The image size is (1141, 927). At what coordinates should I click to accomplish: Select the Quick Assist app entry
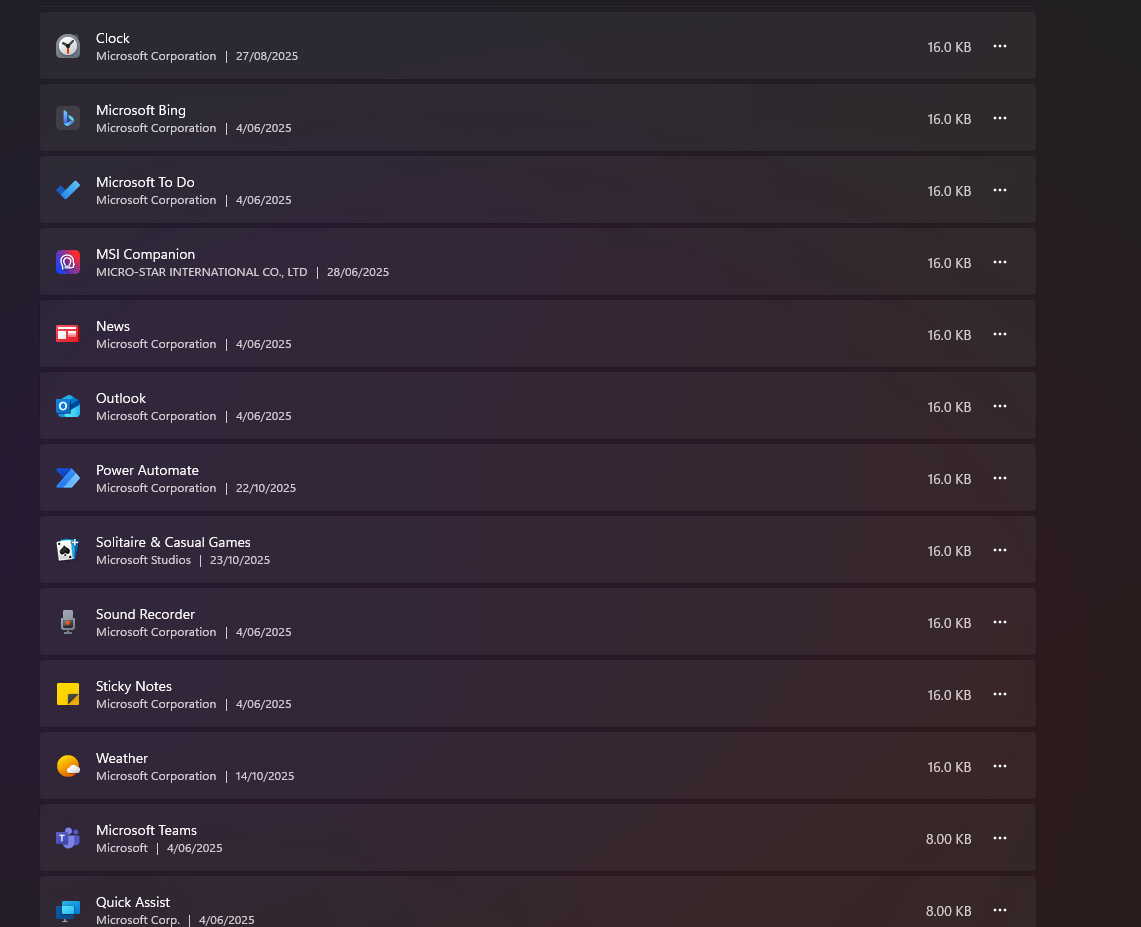(x=133, y=902)
